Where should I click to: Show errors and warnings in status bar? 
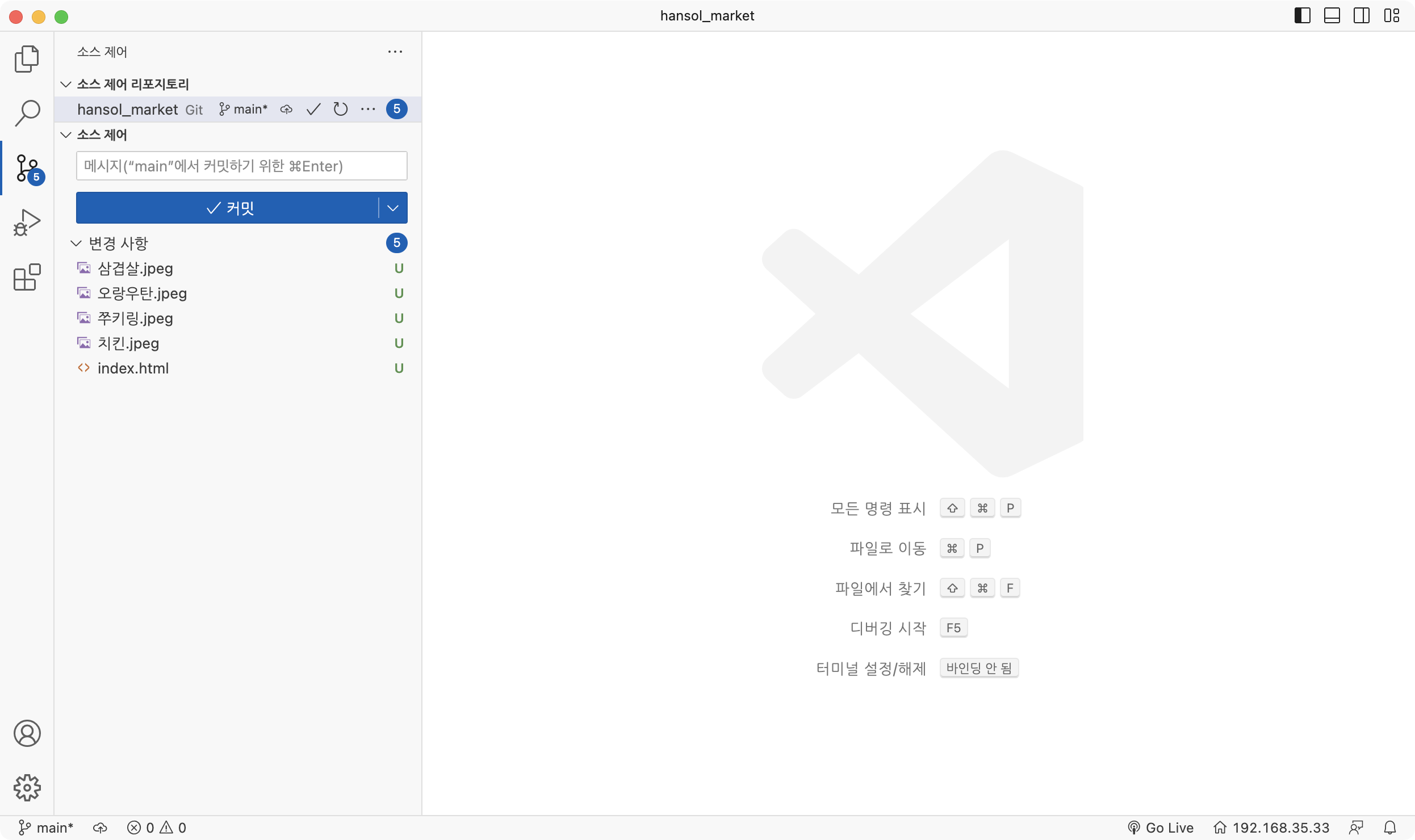pyautogui.click(x=157, y=828)
